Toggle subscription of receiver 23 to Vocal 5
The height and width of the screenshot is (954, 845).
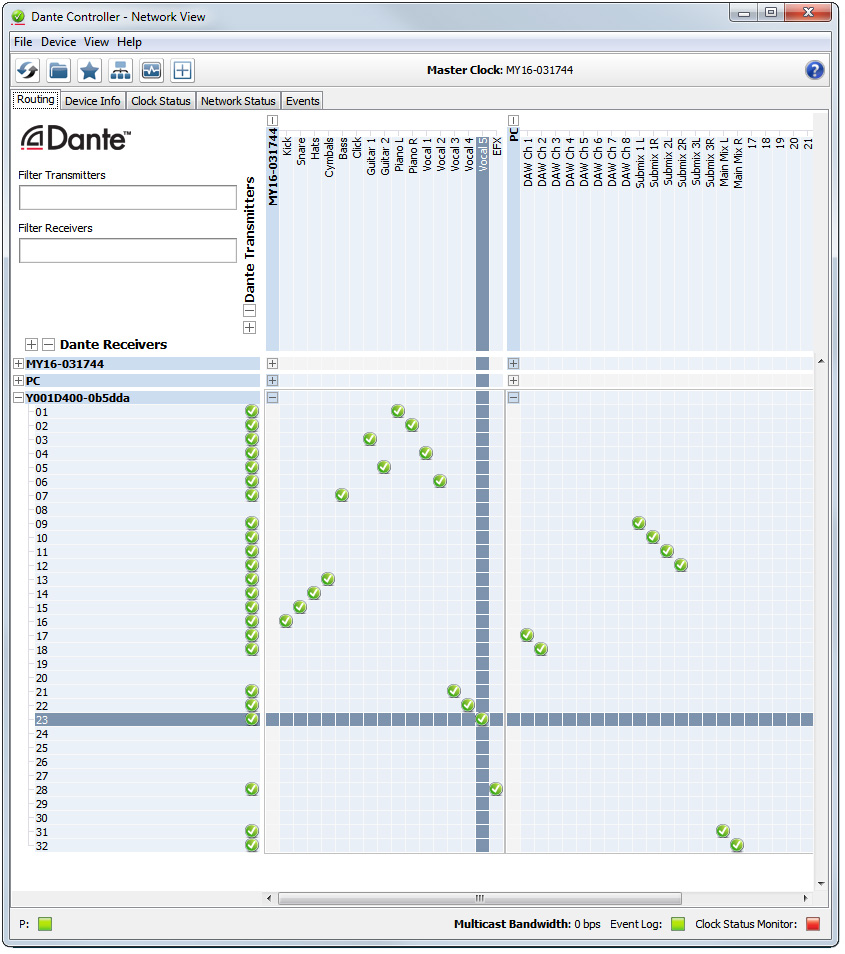click(x=482, y=720)
